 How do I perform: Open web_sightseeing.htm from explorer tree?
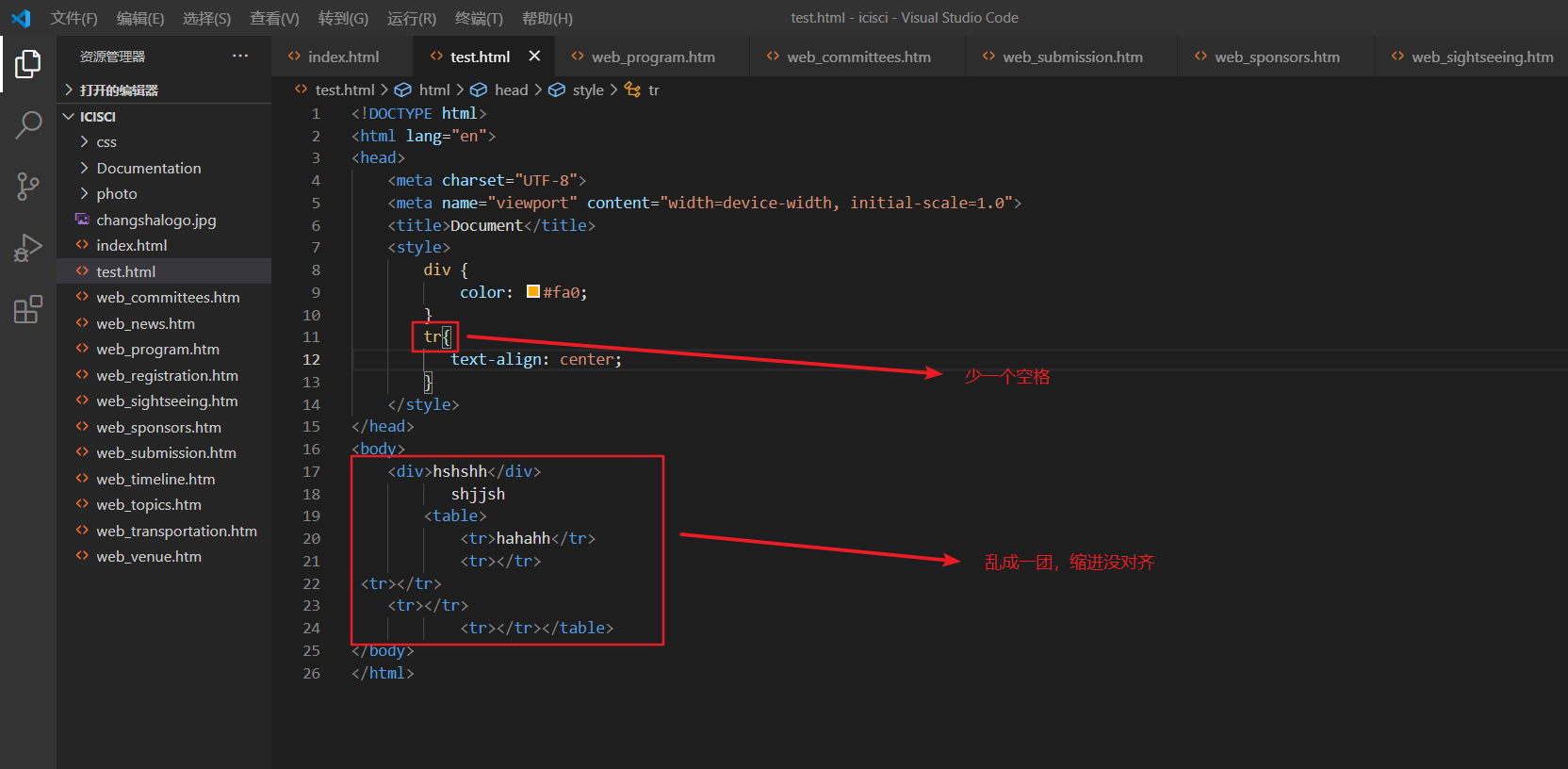164,401
